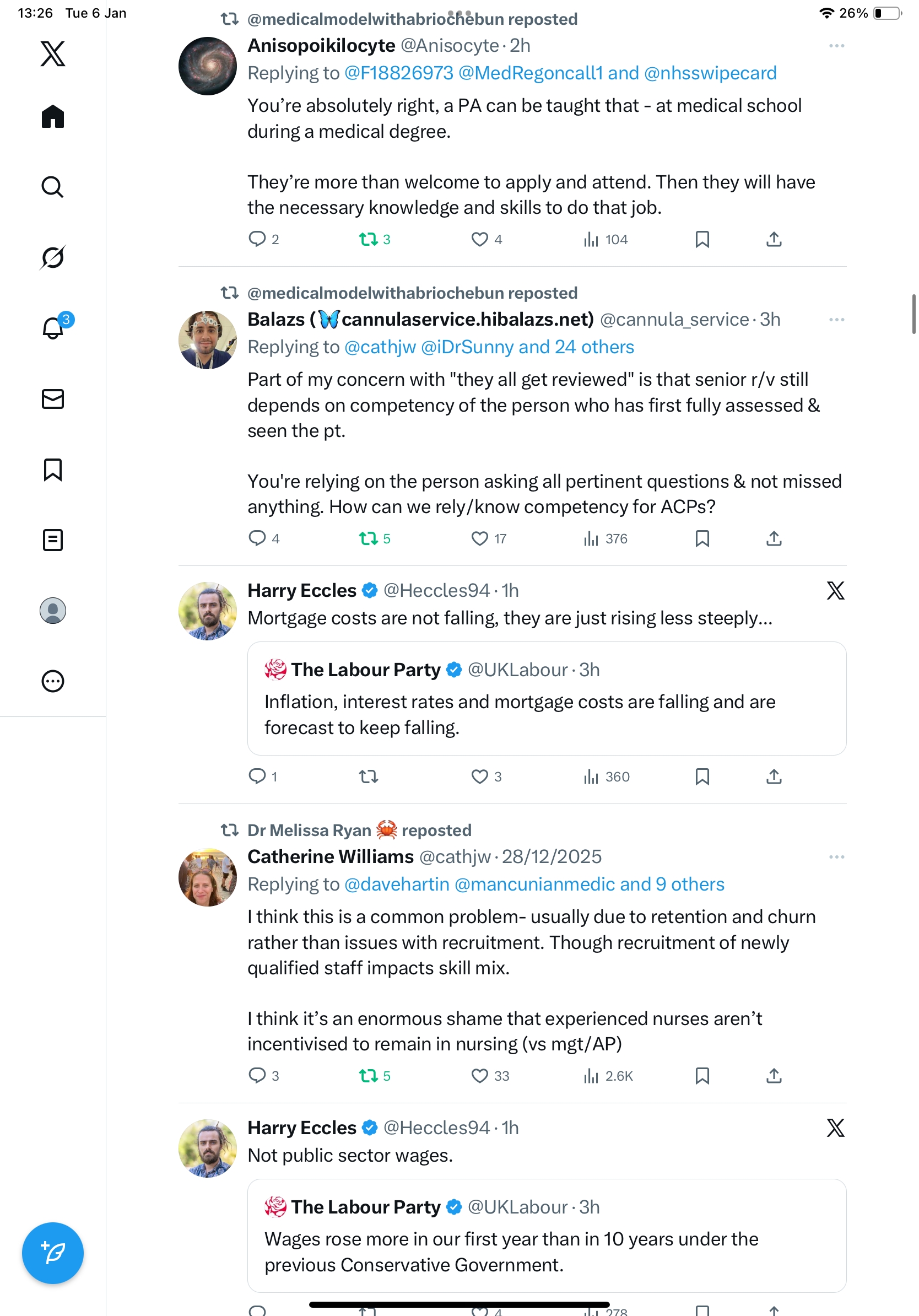Open Messages envelope in sidebar
Image resolution: width=919 pixels, height=1316 pixels.
pos(53,399)
